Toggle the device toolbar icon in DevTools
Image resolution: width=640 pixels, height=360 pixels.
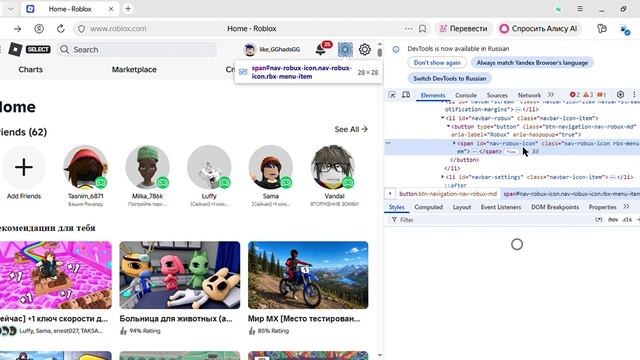pos(406,95)
